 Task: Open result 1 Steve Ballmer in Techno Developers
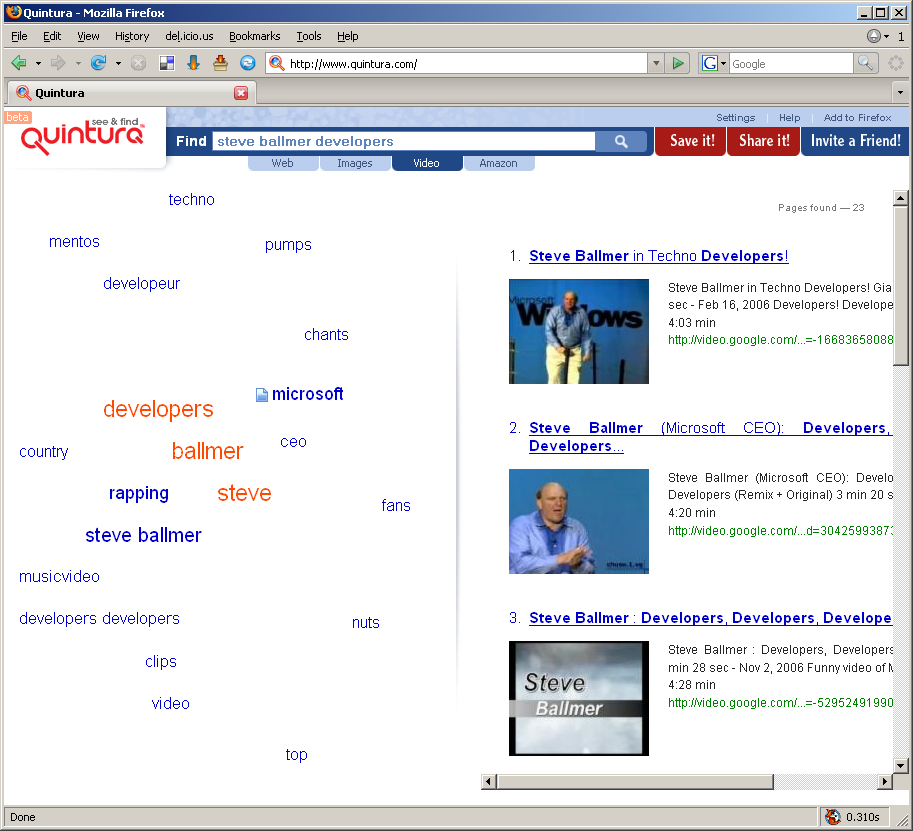[x=659, y=256]
